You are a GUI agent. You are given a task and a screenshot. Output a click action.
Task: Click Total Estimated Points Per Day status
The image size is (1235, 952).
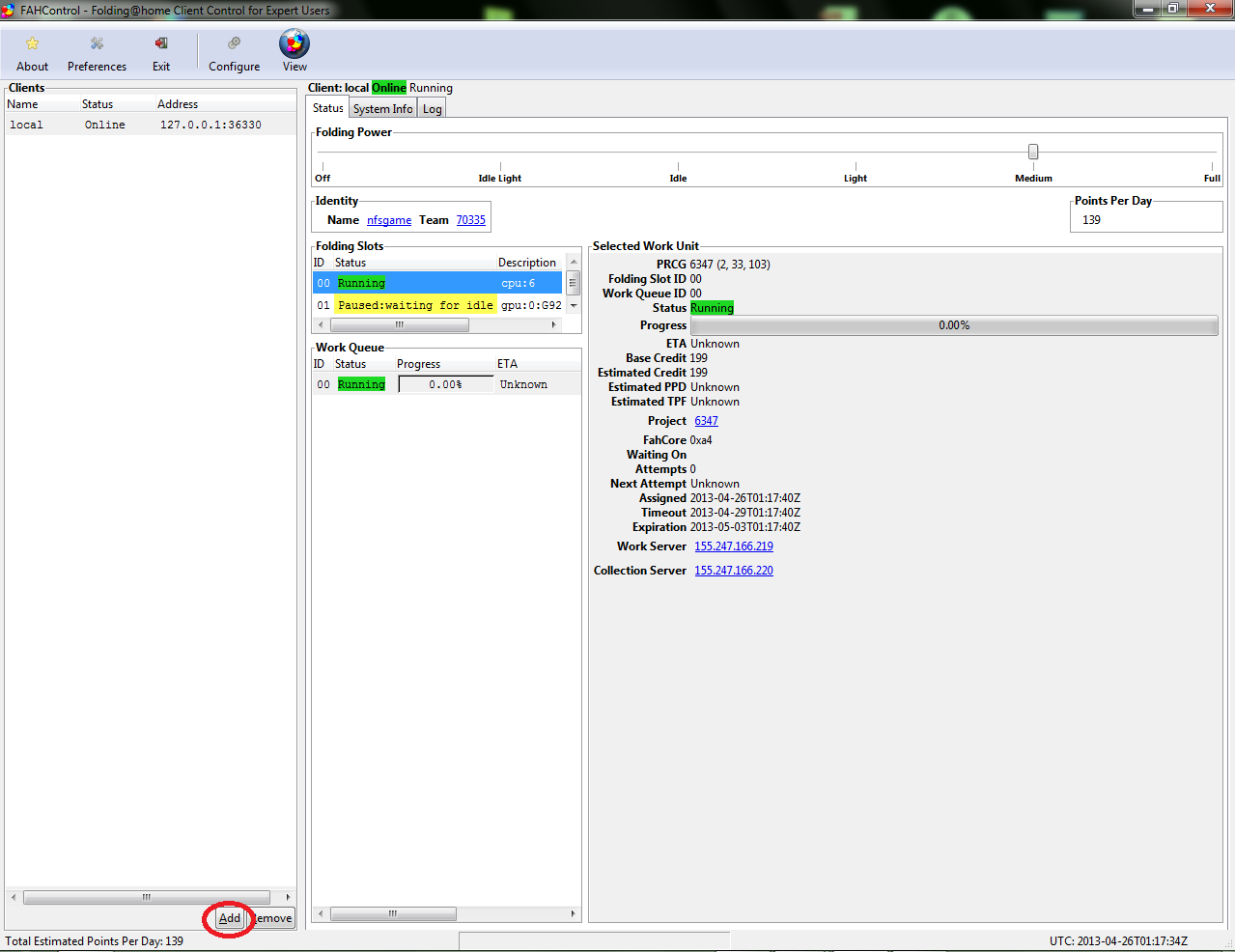point(94,941)
